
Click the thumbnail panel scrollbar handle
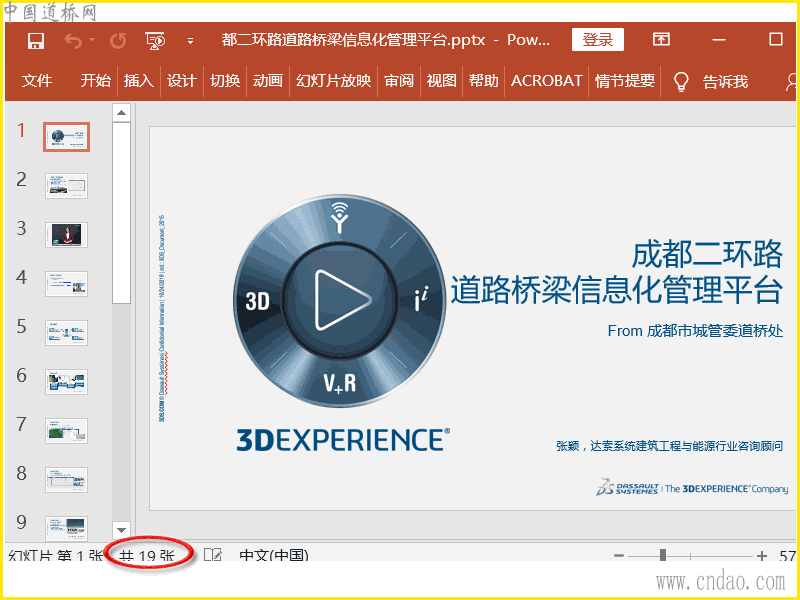pyautogui.click(x=121, y=213)
